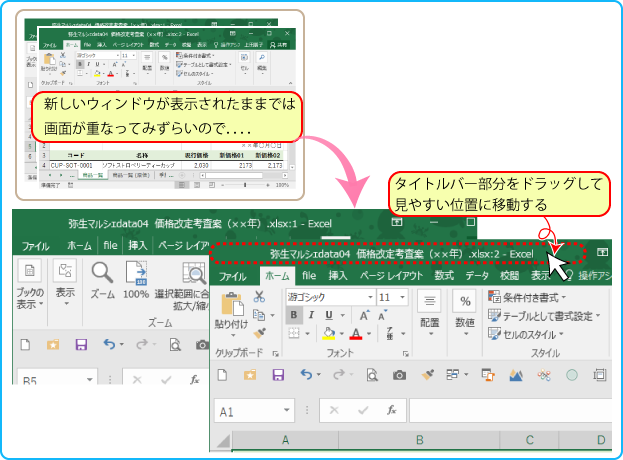Open Clipboard group dialog launcher
This screenshot has height=460, width=623.
click(x=275, y=353)
